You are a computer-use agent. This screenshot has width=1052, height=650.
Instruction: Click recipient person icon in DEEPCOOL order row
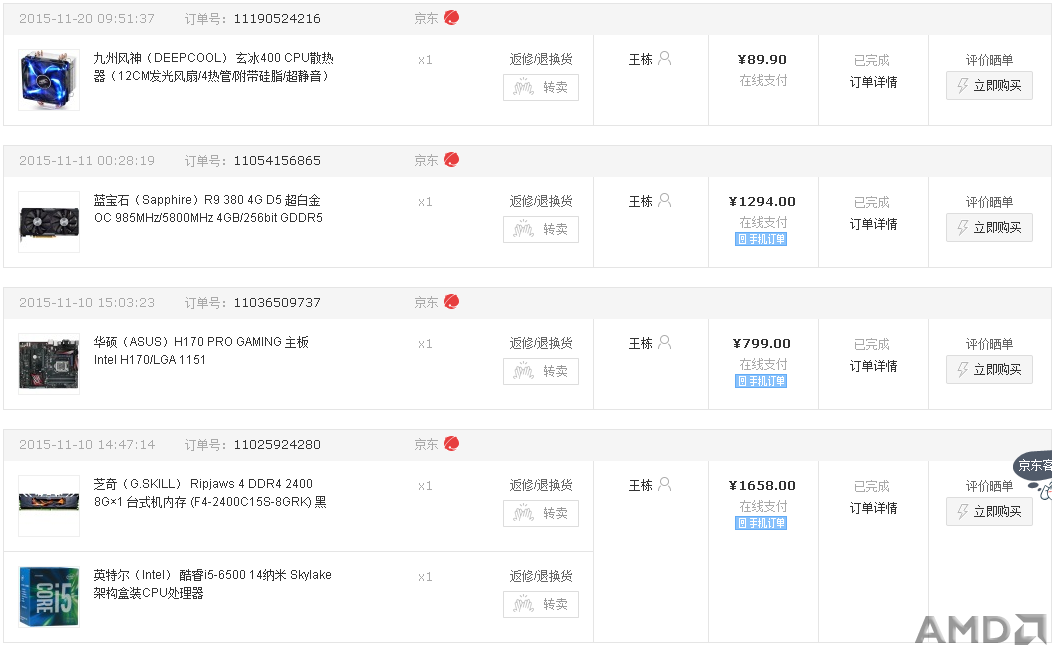tap(664, 58)
